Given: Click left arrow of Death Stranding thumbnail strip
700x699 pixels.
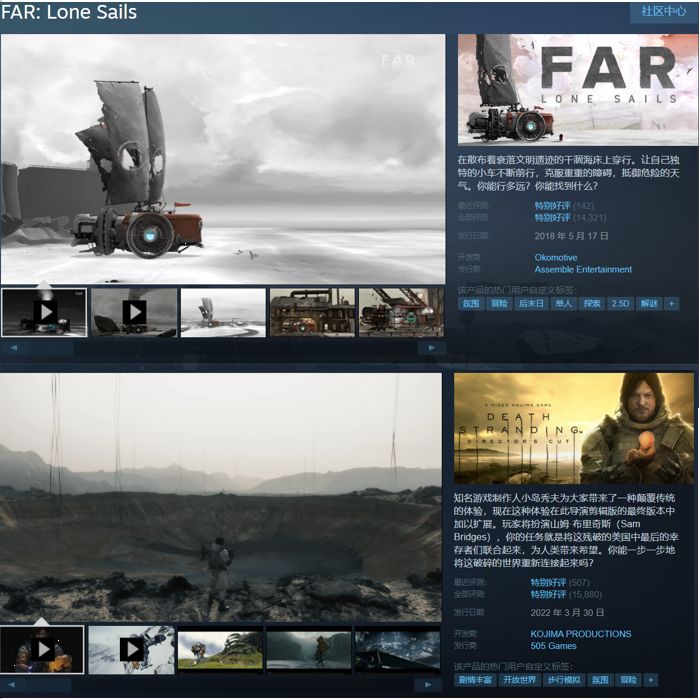Looking at the screenshot, I should [12, 684].
